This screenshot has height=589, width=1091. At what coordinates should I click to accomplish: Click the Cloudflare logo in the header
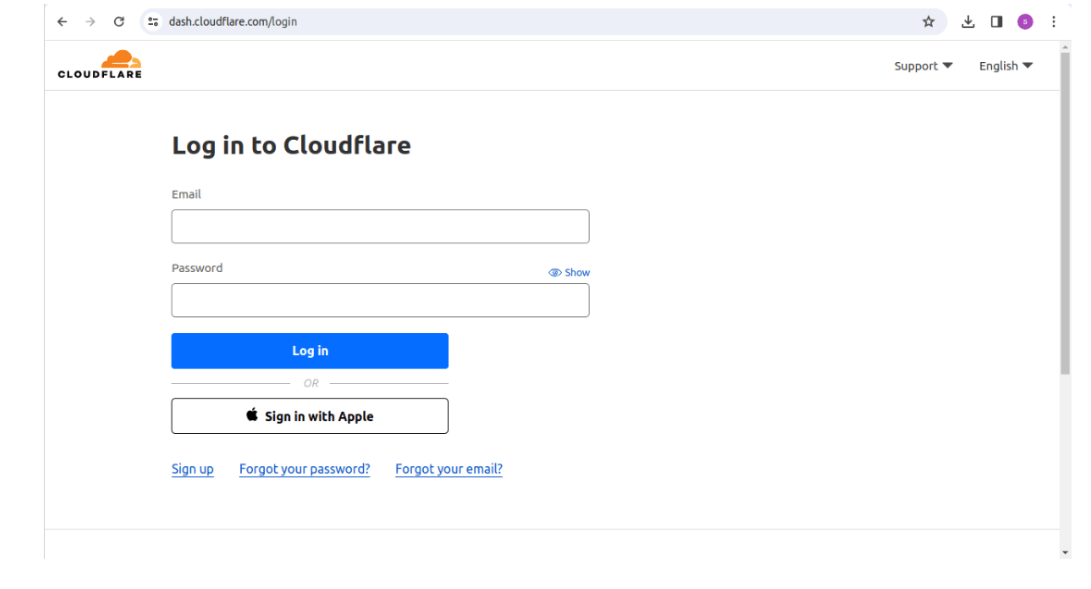[x=99, y=64]
